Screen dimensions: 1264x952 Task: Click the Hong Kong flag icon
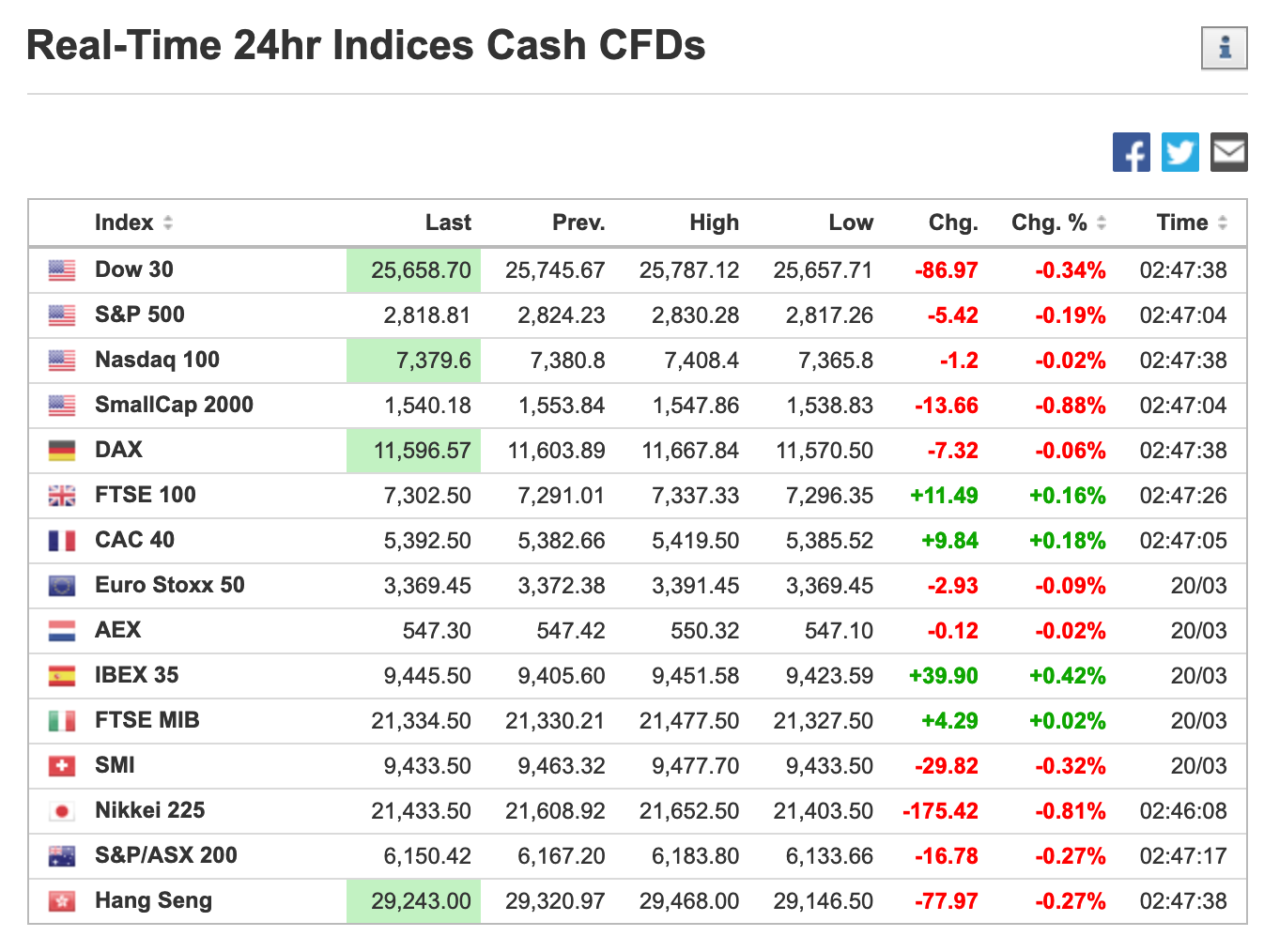coord(62,901)
